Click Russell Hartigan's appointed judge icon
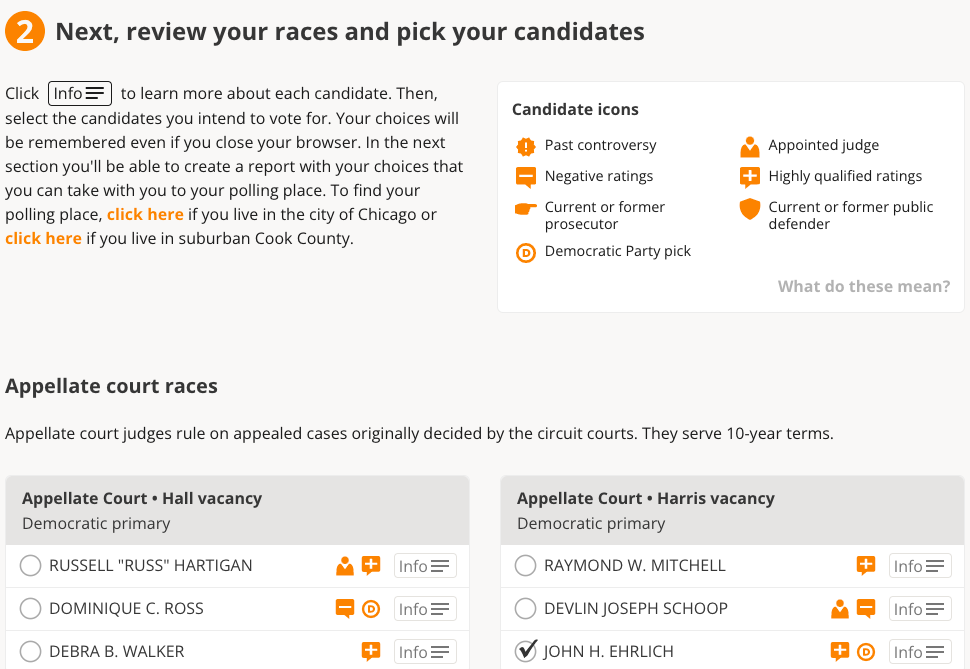This screenshot has height=669, width=970. 345,566
